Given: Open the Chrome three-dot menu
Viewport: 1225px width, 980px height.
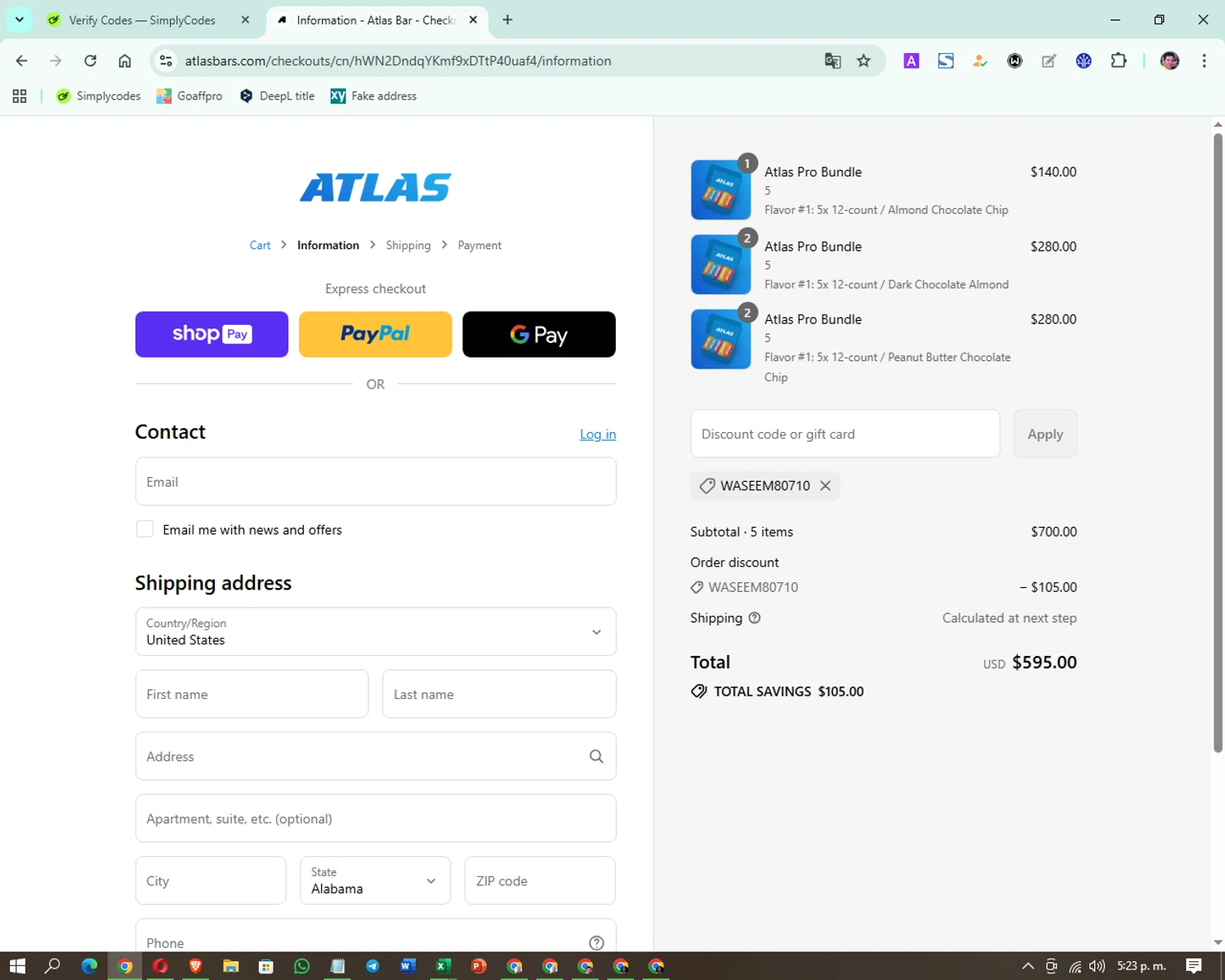Looking at the screenshot, I should [1204, 60].
